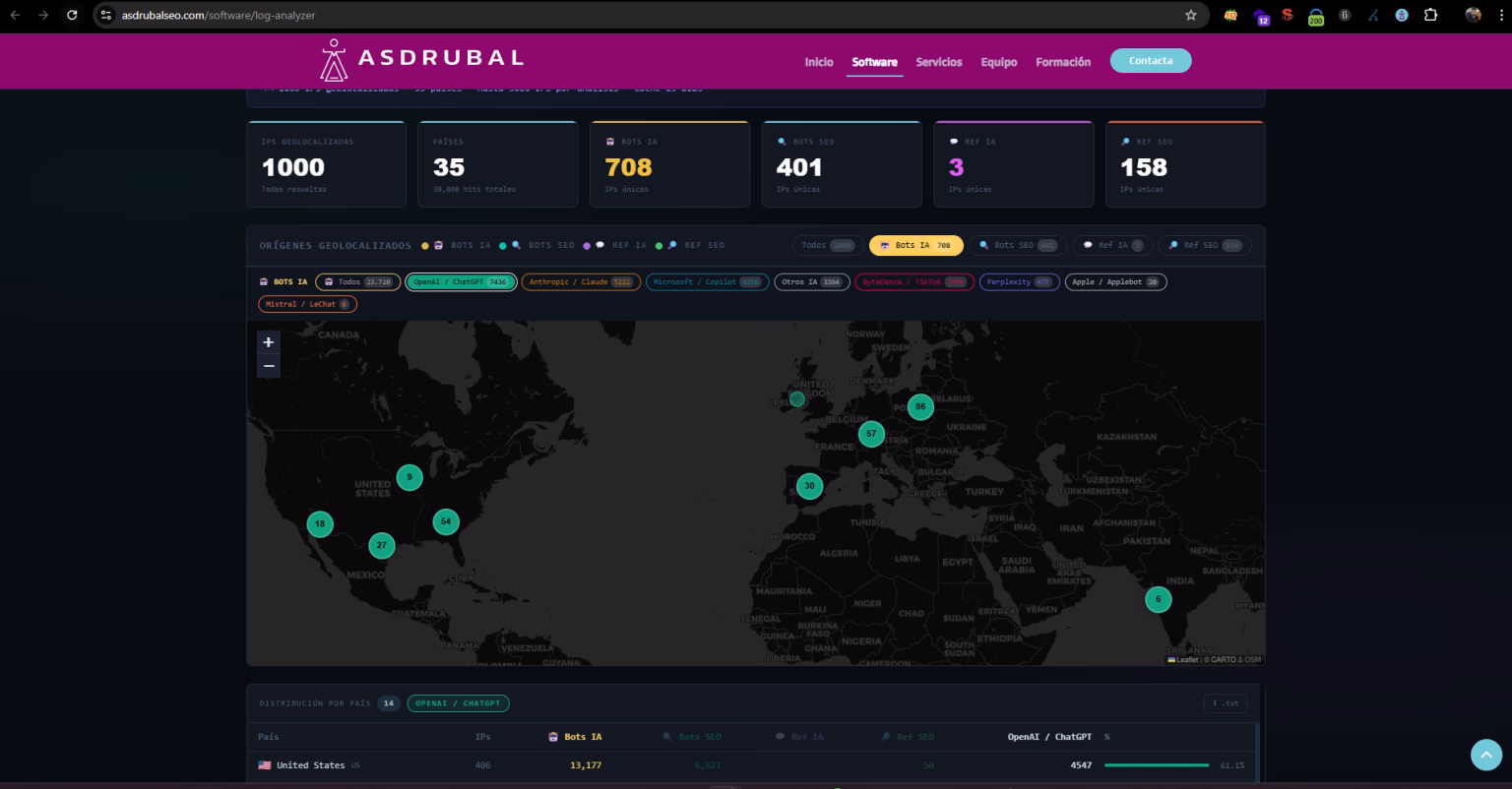Expand the cluster showing 86 bots on the map
Image resolution: width=1512 pixels, height=789 pixels.
920,406
